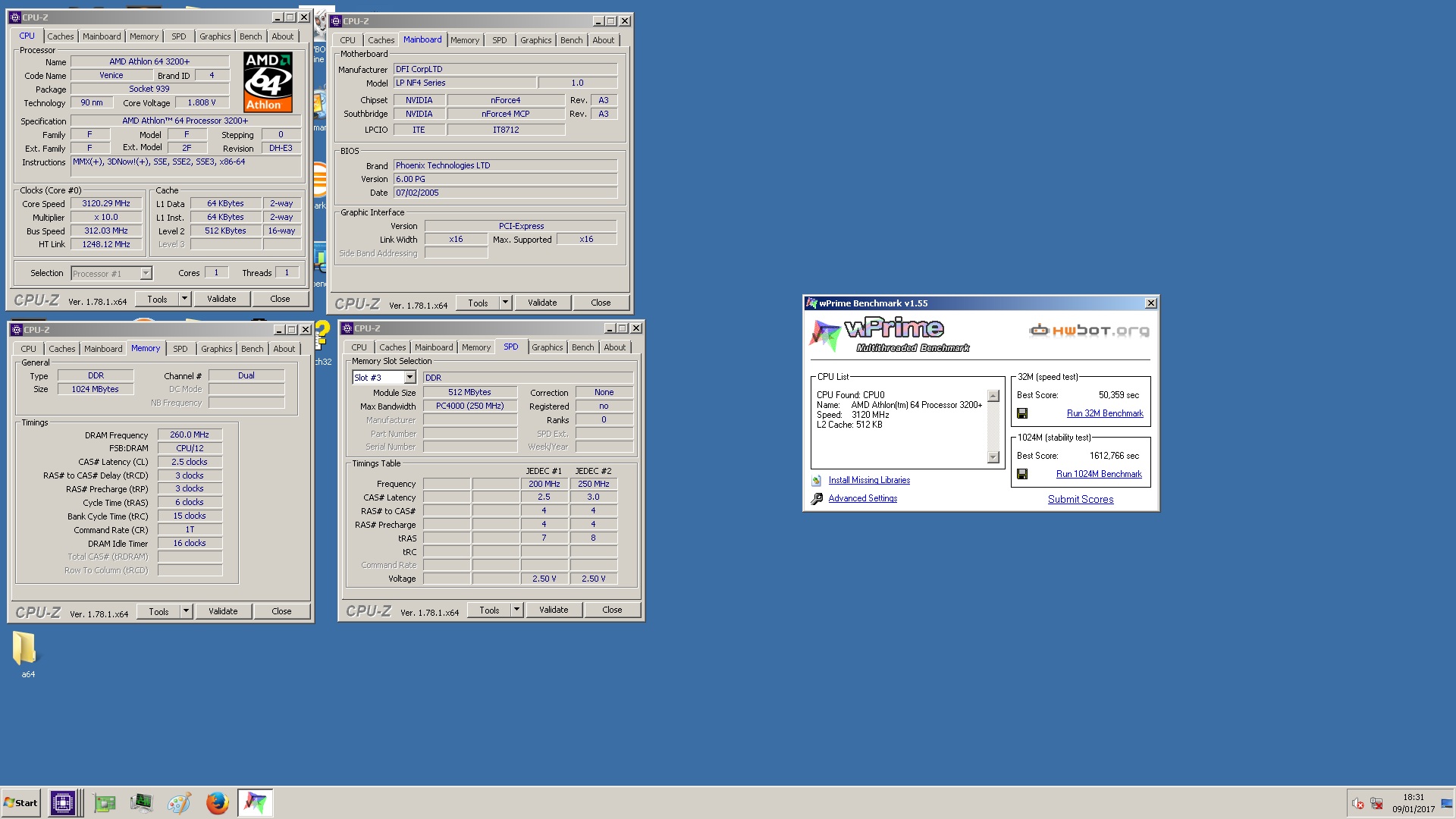Click Tools button in the Memory window
Viewport: 1456px width, 819px height.
coord(158,611)
